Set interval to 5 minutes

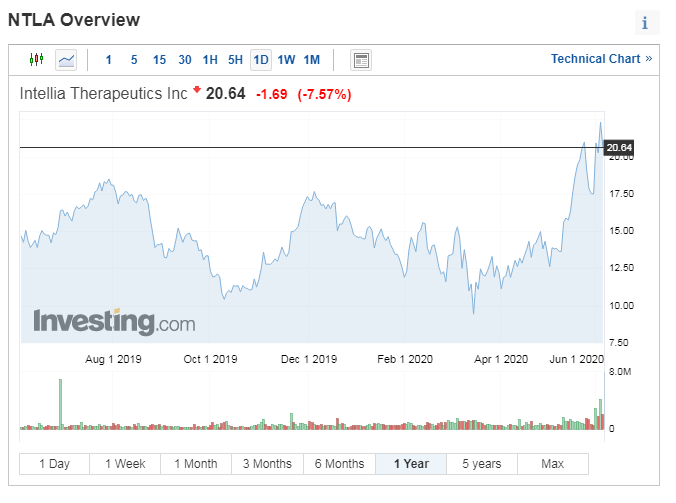[x=134, y=59]
